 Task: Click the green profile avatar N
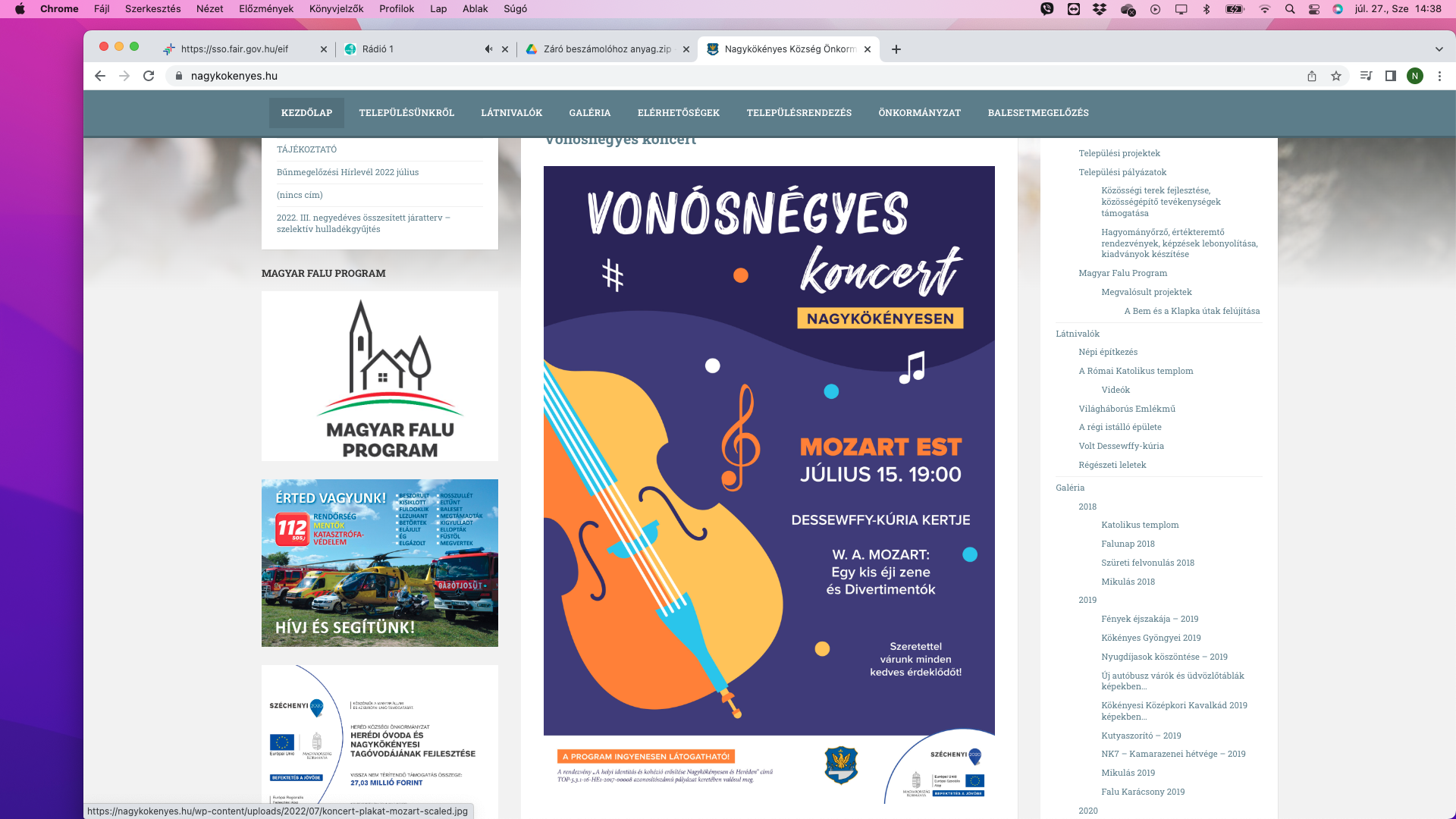[1414, 76]
